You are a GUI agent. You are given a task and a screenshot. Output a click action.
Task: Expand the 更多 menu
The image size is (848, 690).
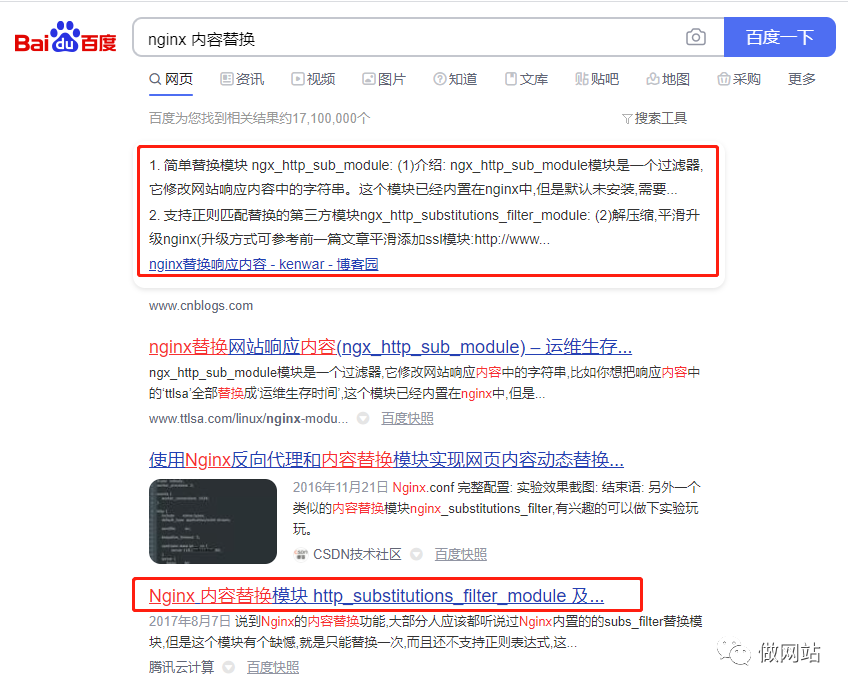[x=801, y=79]
